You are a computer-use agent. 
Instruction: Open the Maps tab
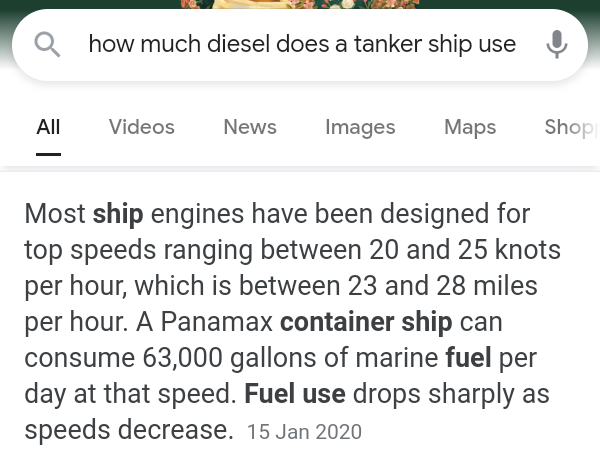click(x=470, y=128)
